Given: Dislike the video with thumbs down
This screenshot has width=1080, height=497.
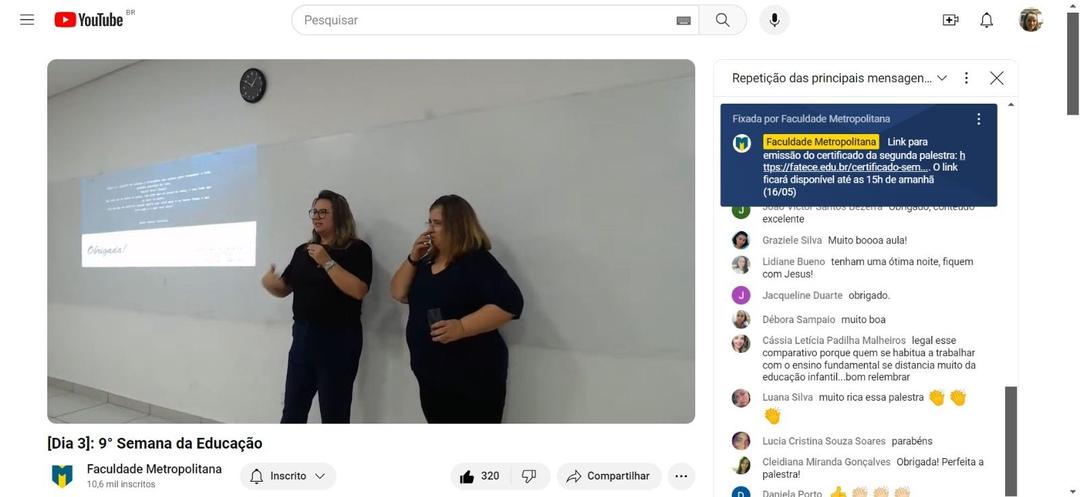Looking at the screenshot, I should click(530, 476).
